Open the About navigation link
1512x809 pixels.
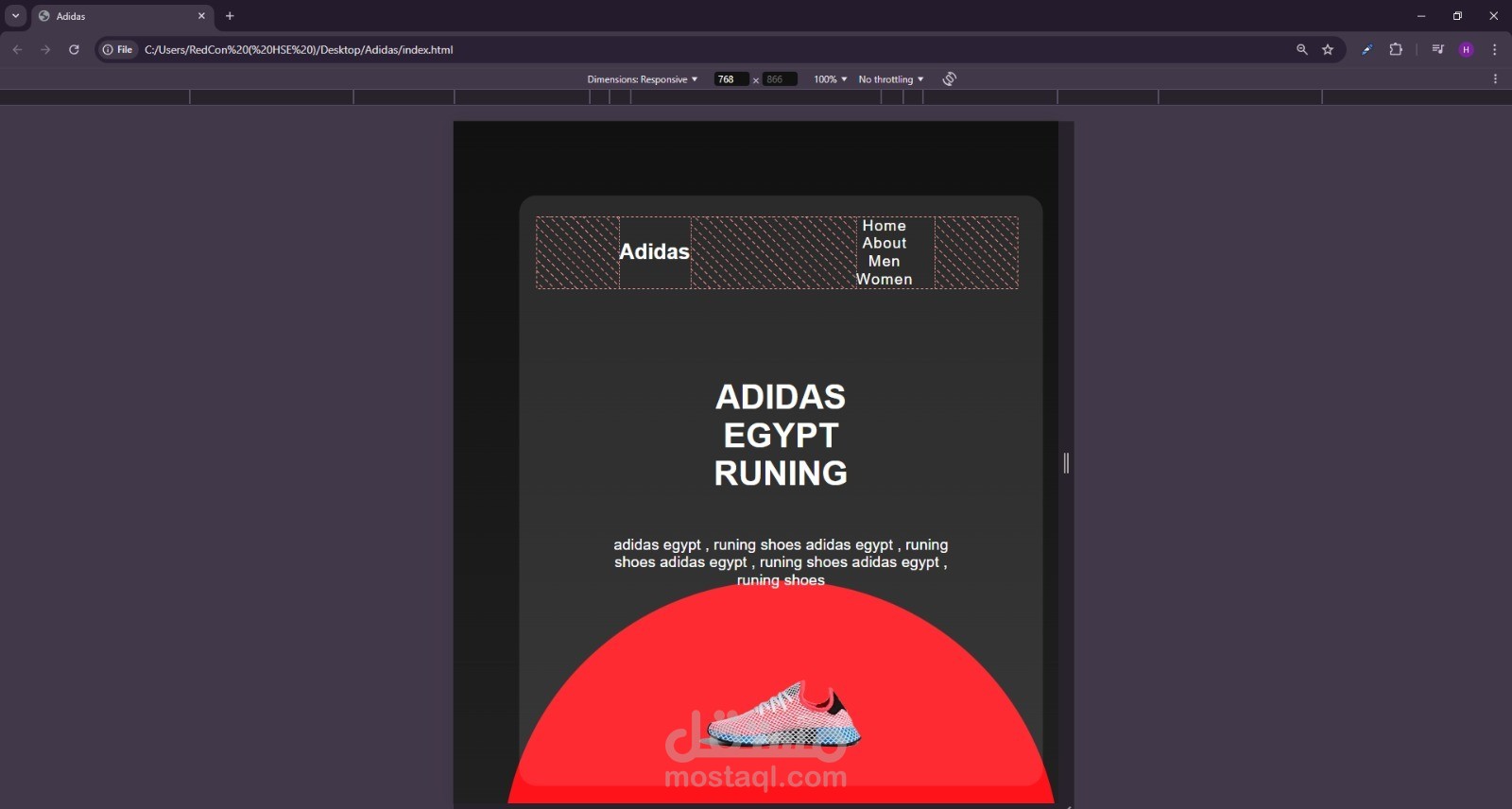[x=885, y=244]
